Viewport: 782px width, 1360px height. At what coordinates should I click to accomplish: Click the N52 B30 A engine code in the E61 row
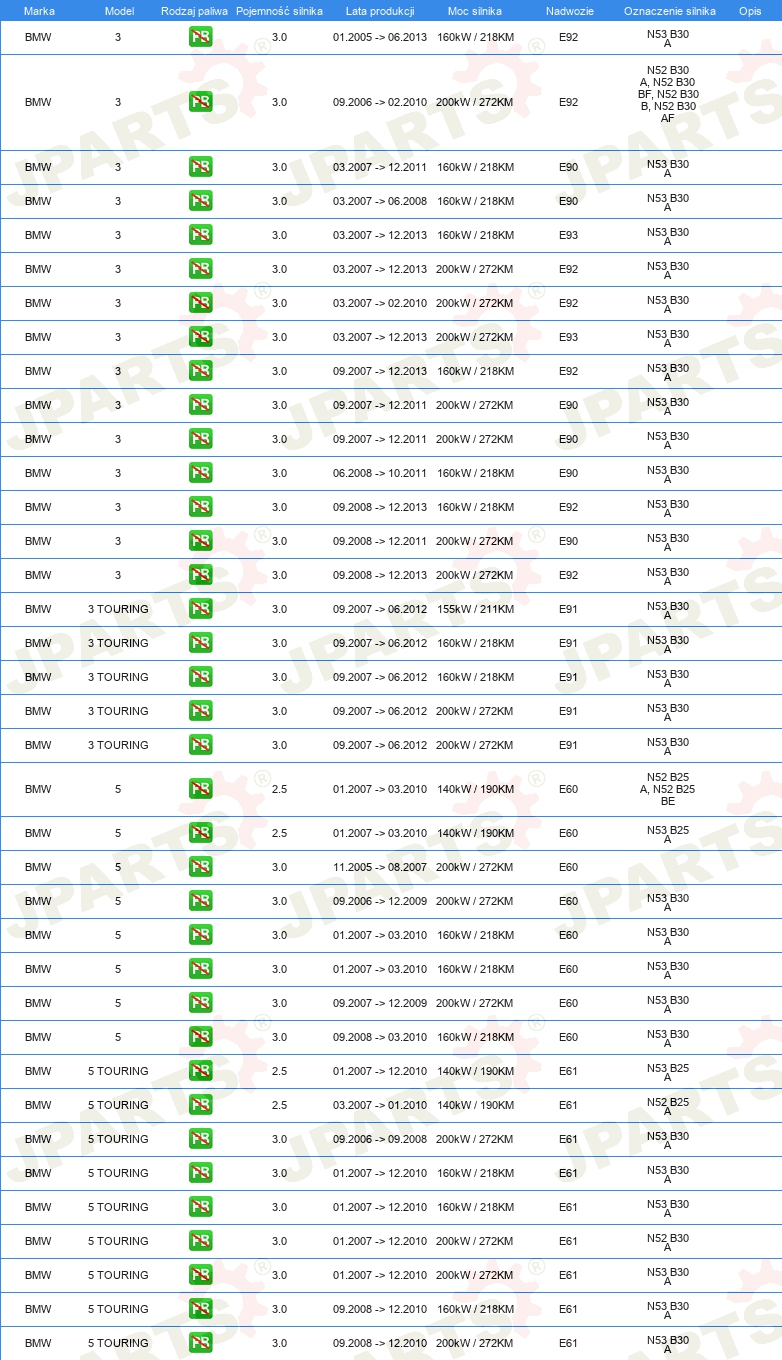pos(668,1242)
